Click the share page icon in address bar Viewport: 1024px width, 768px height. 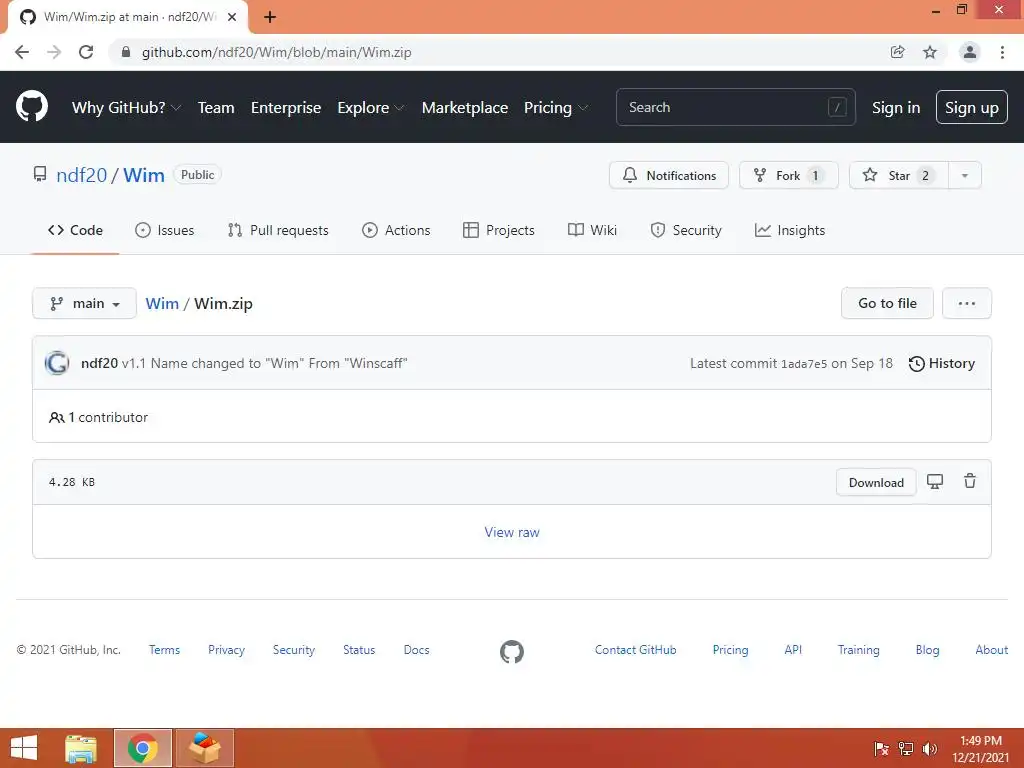(x=897, y=52)
